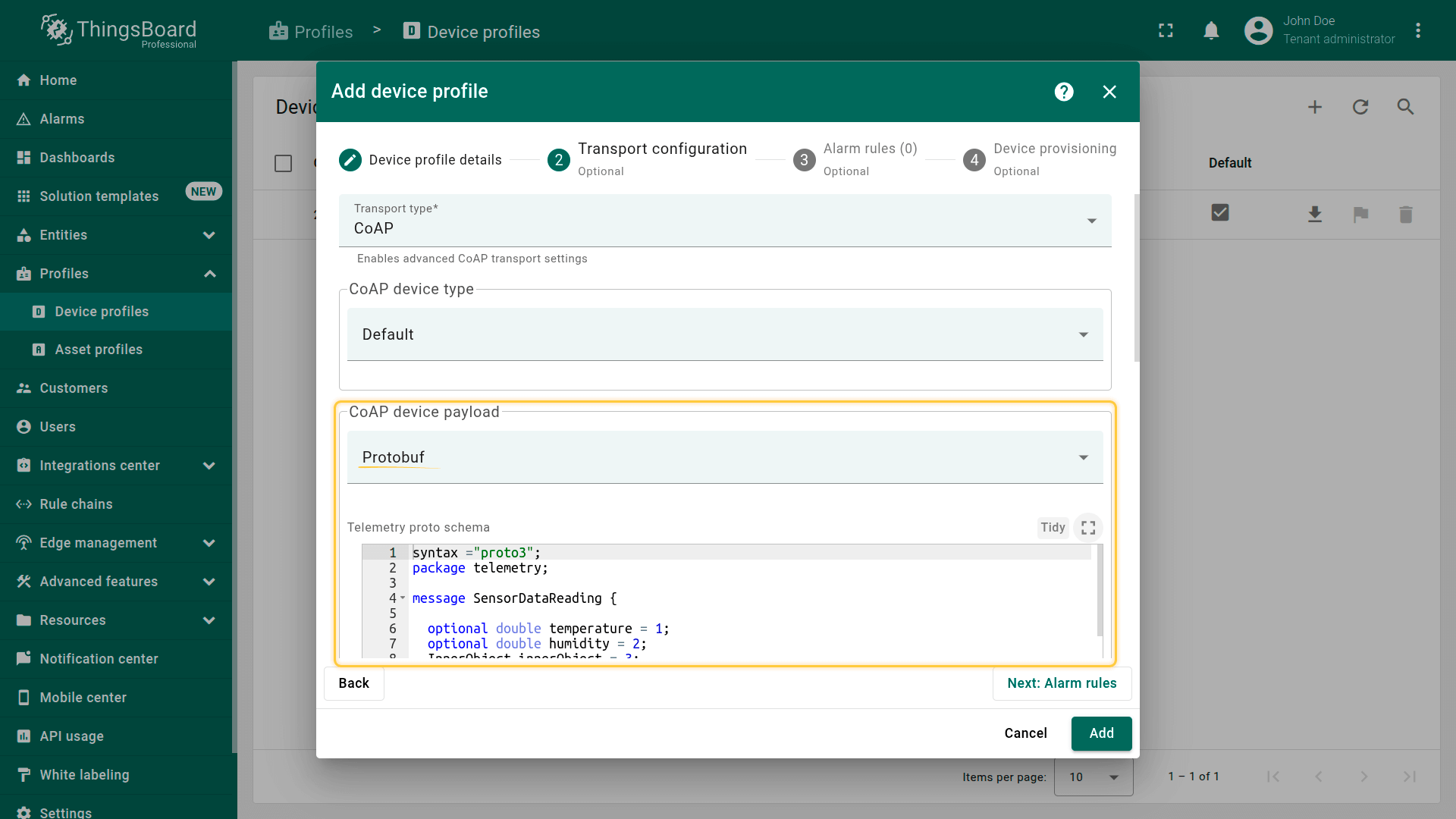Toggle the Default column checkbox
The image size is (1456, 819).
pos(1220,213)
